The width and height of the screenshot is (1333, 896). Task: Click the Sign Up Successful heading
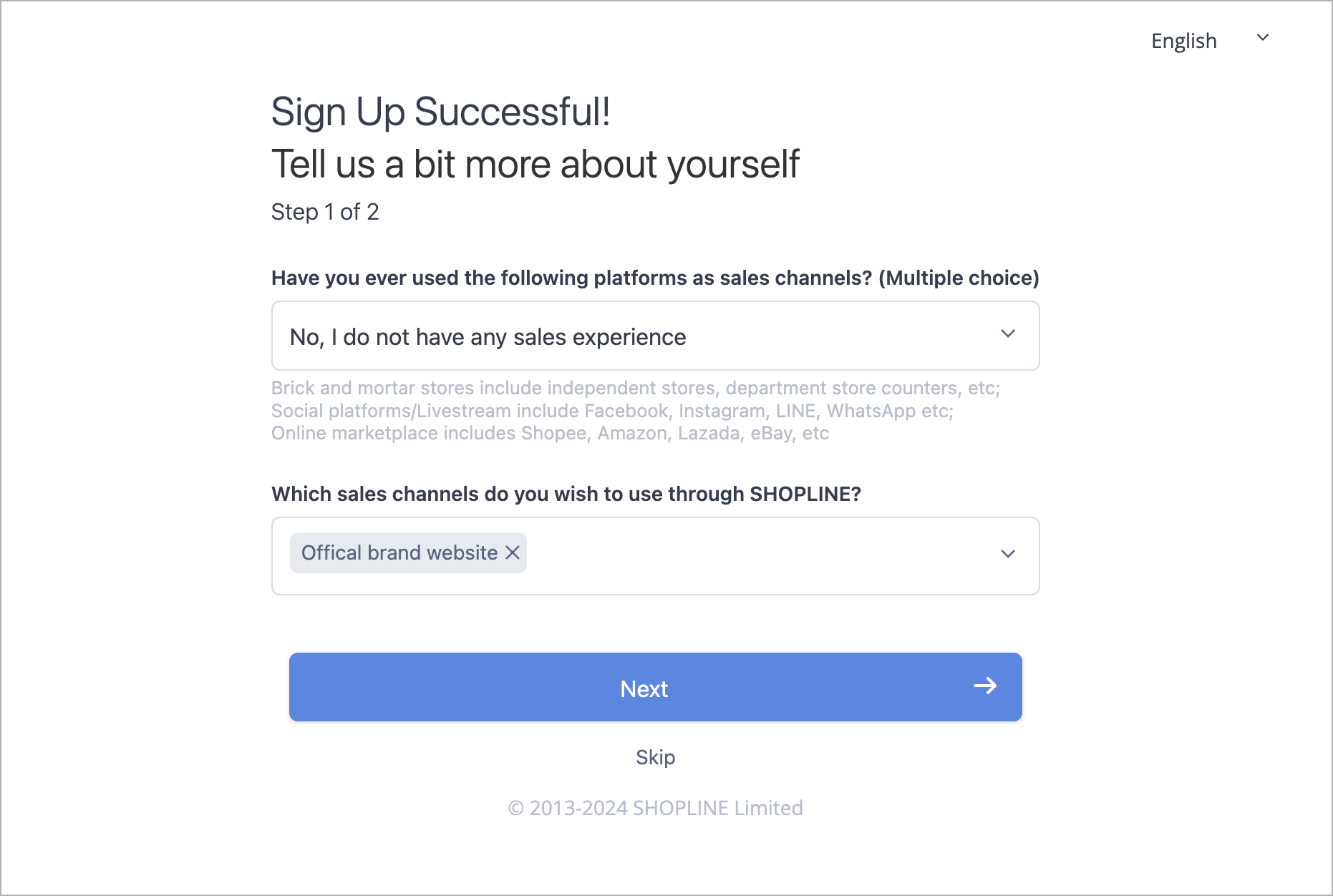440,112
